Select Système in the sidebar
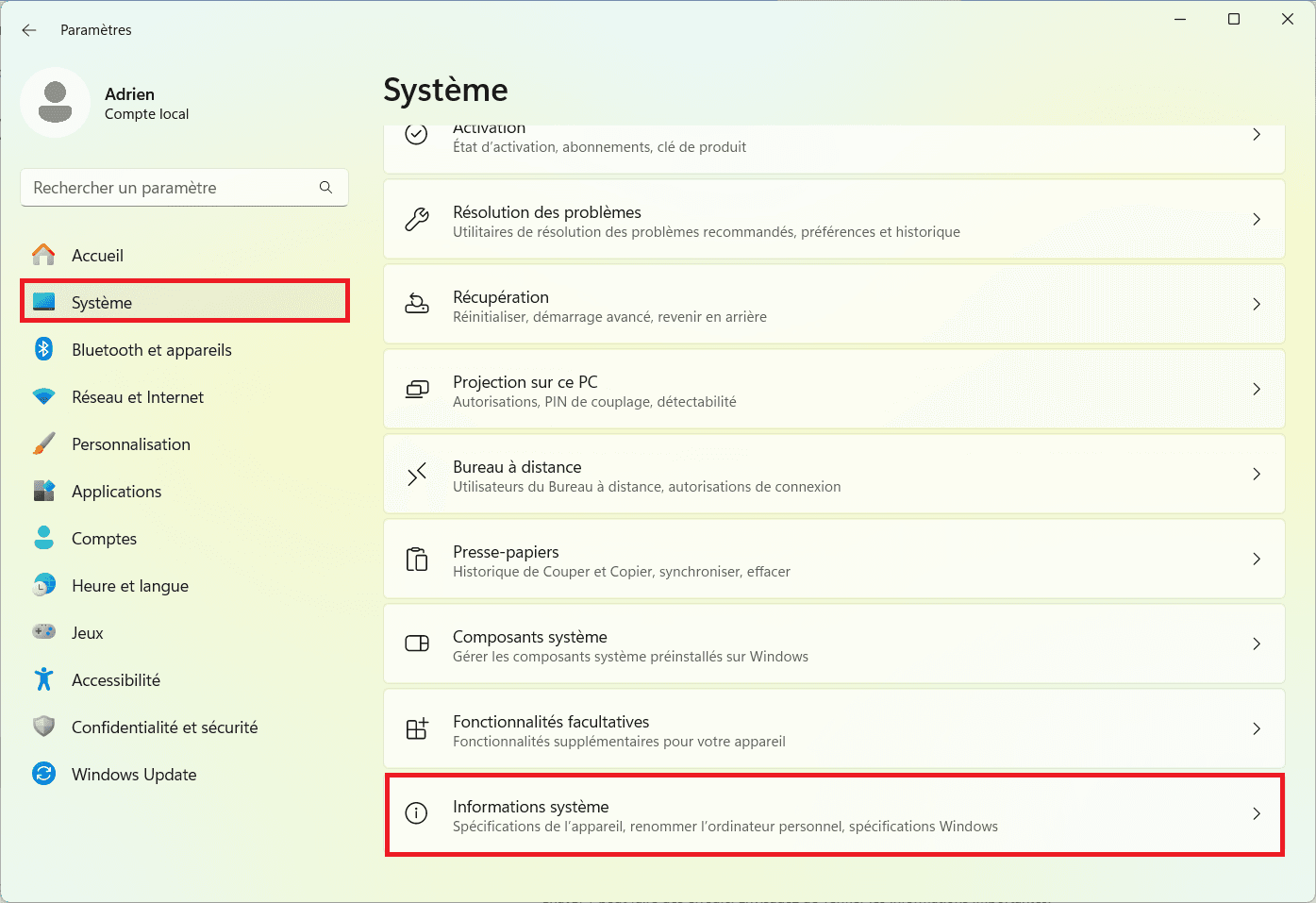 pos(184,302)
